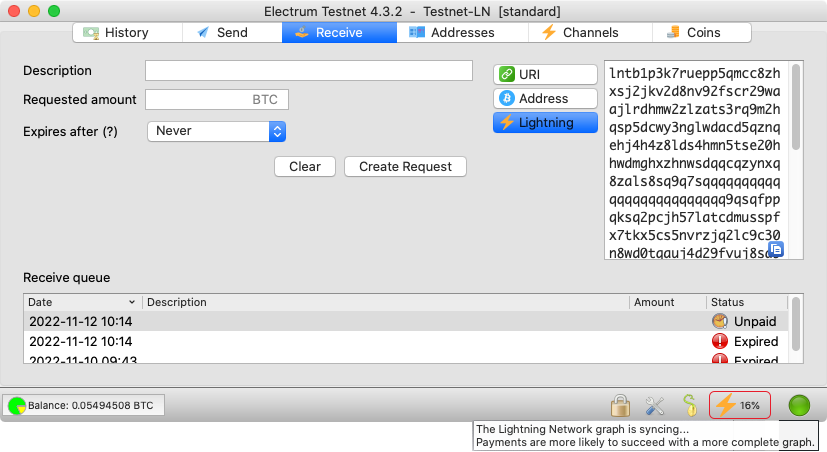
Task: Open preferences via tools icon
Action: [x=655, y=406]
